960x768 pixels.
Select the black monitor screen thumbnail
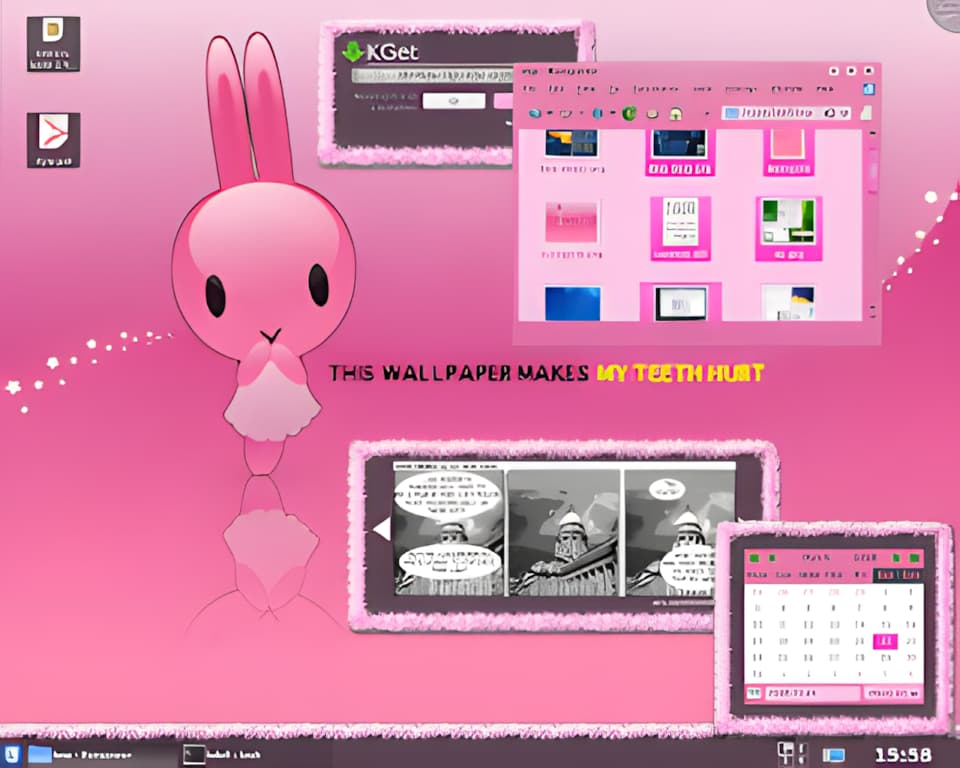coord(680,303)
